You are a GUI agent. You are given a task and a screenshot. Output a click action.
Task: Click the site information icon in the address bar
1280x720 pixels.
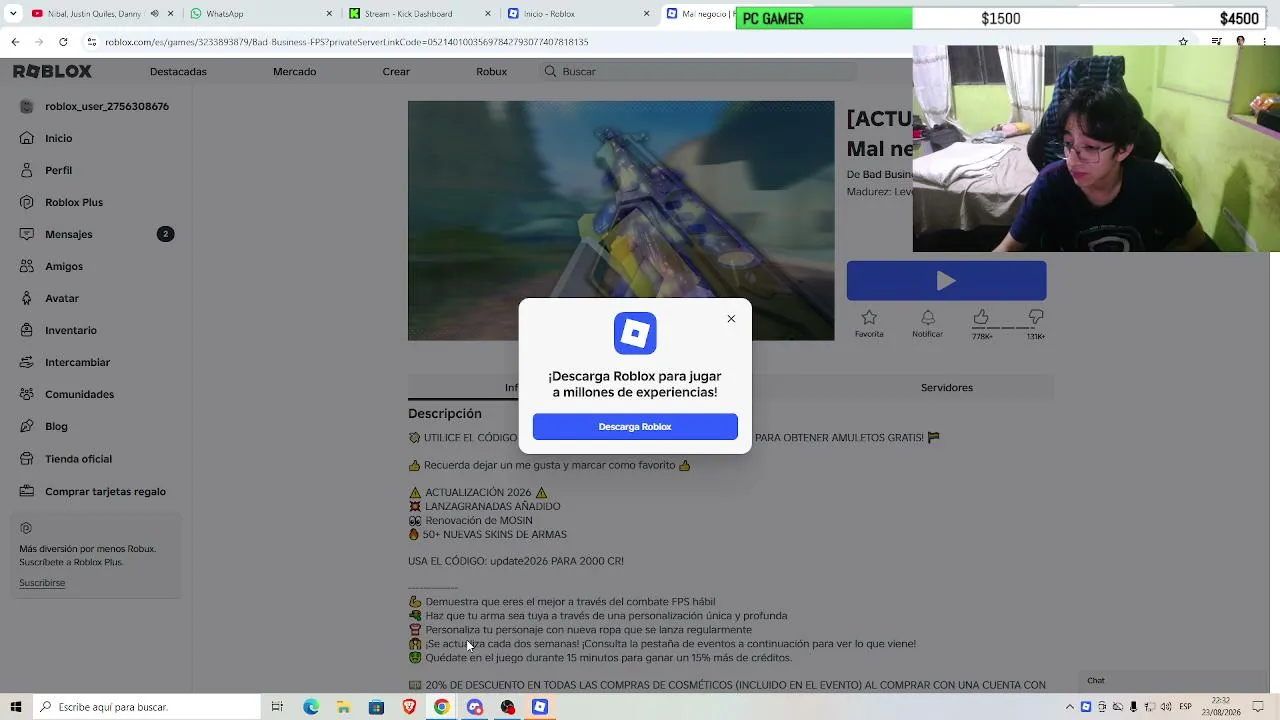point(92,42)
